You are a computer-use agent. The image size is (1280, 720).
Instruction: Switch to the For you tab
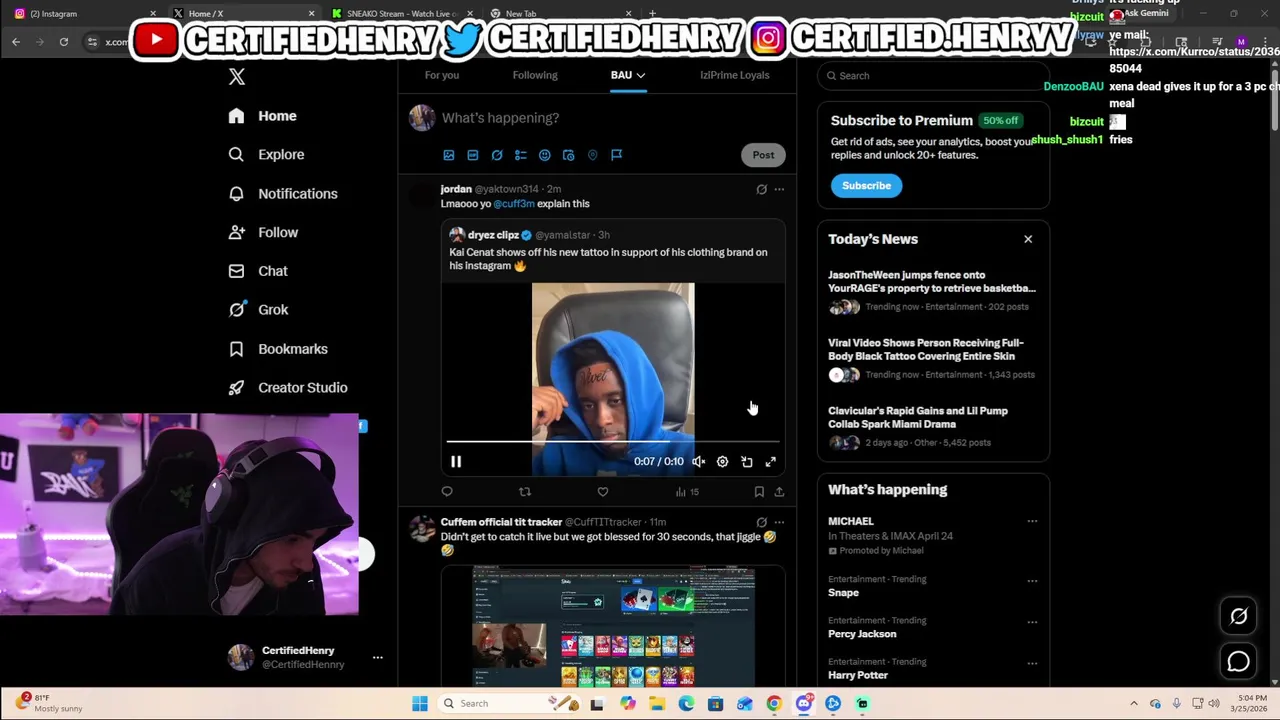pyautogui.click(x=442, y=75)
